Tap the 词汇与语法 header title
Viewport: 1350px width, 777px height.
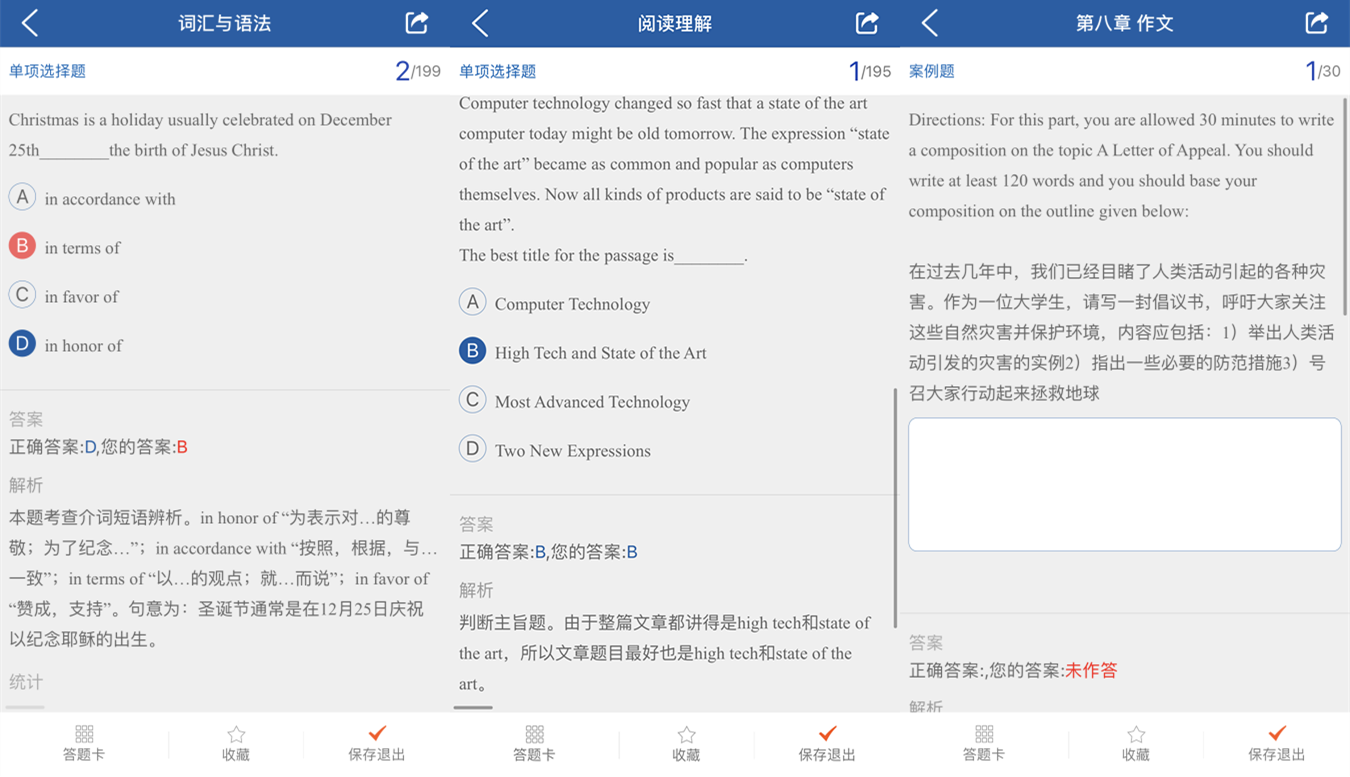pos(225,23)
